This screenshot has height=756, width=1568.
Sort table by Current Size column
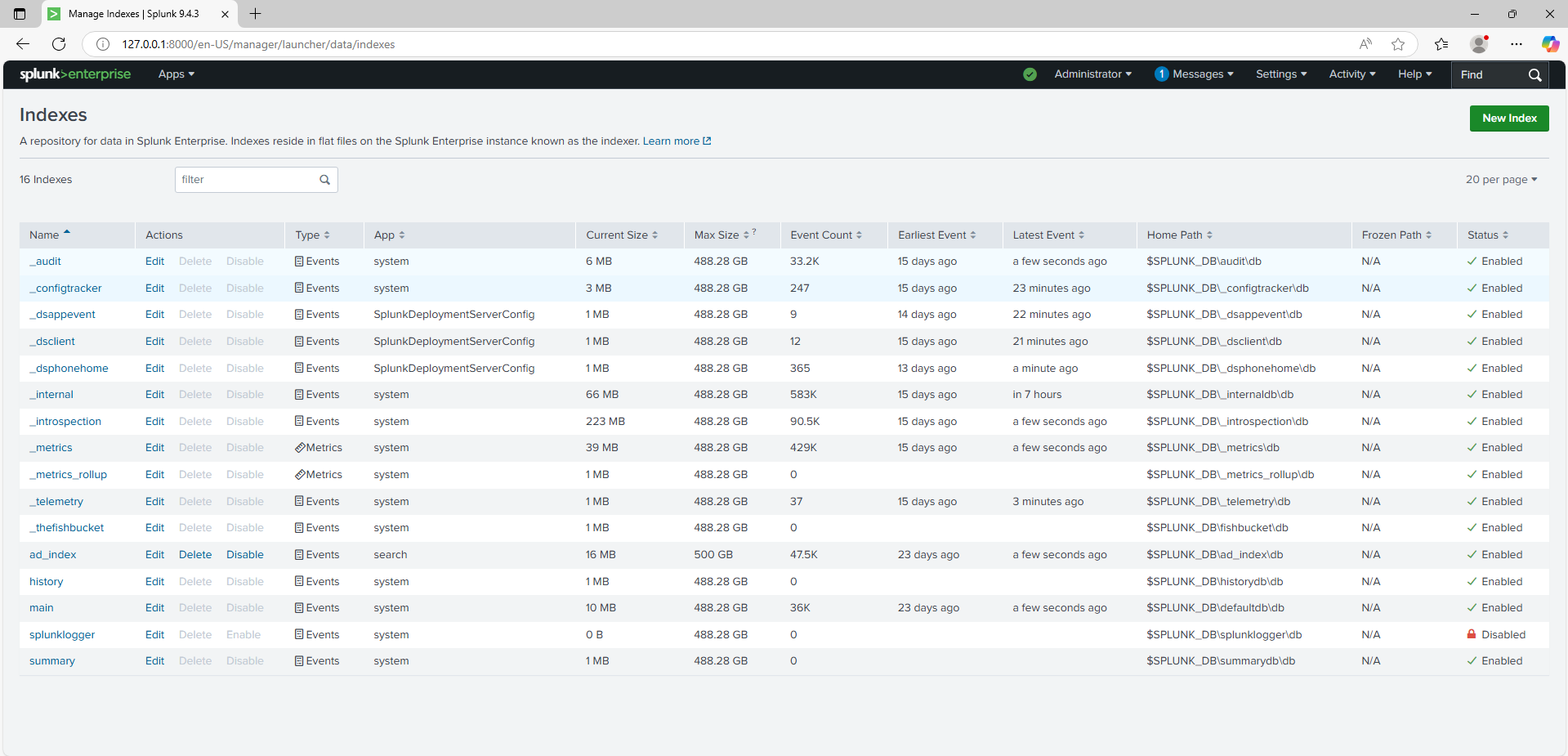pyautogui.click(x=622, y=235)
